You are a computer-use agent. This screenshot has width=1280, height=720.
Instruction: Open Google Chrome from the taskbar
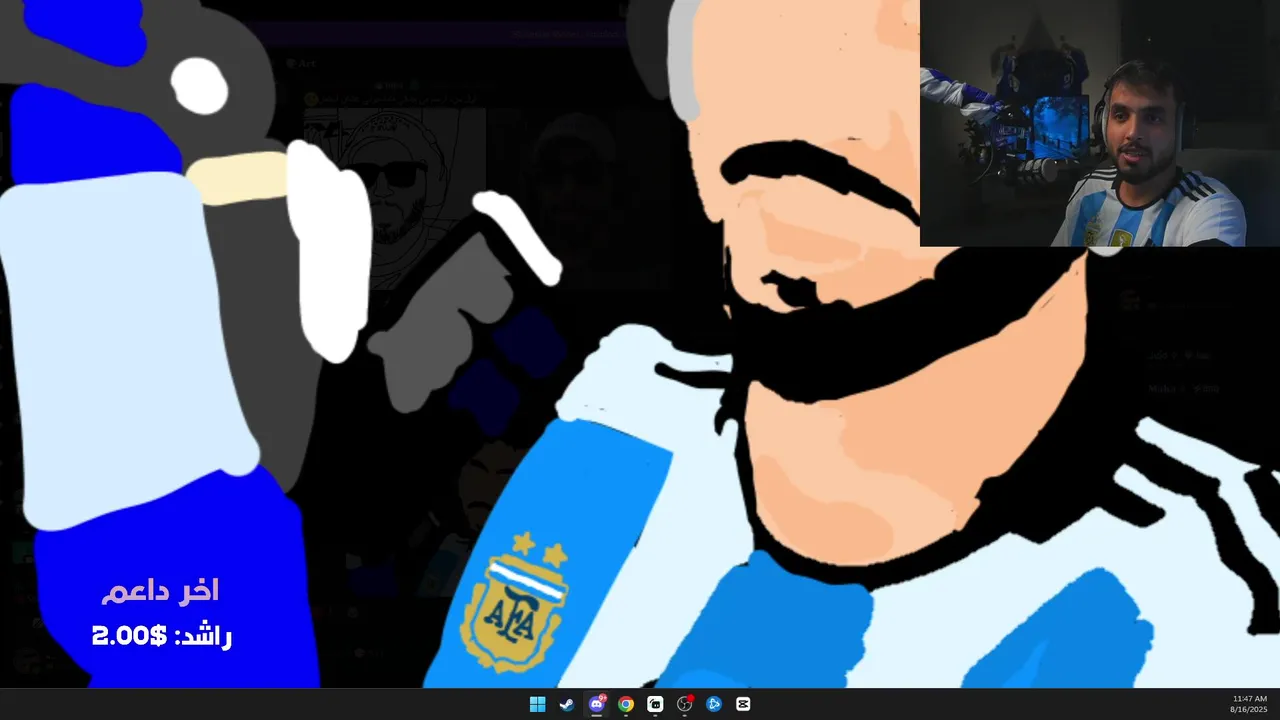point(626,704)
